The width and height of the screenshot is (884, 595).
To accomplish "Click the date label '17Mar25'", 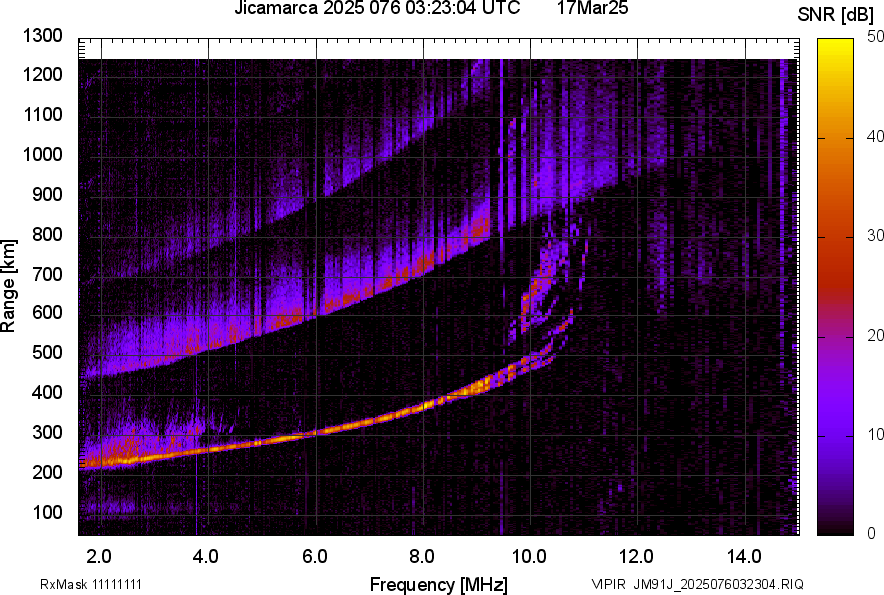I will (x=593, y=8).
